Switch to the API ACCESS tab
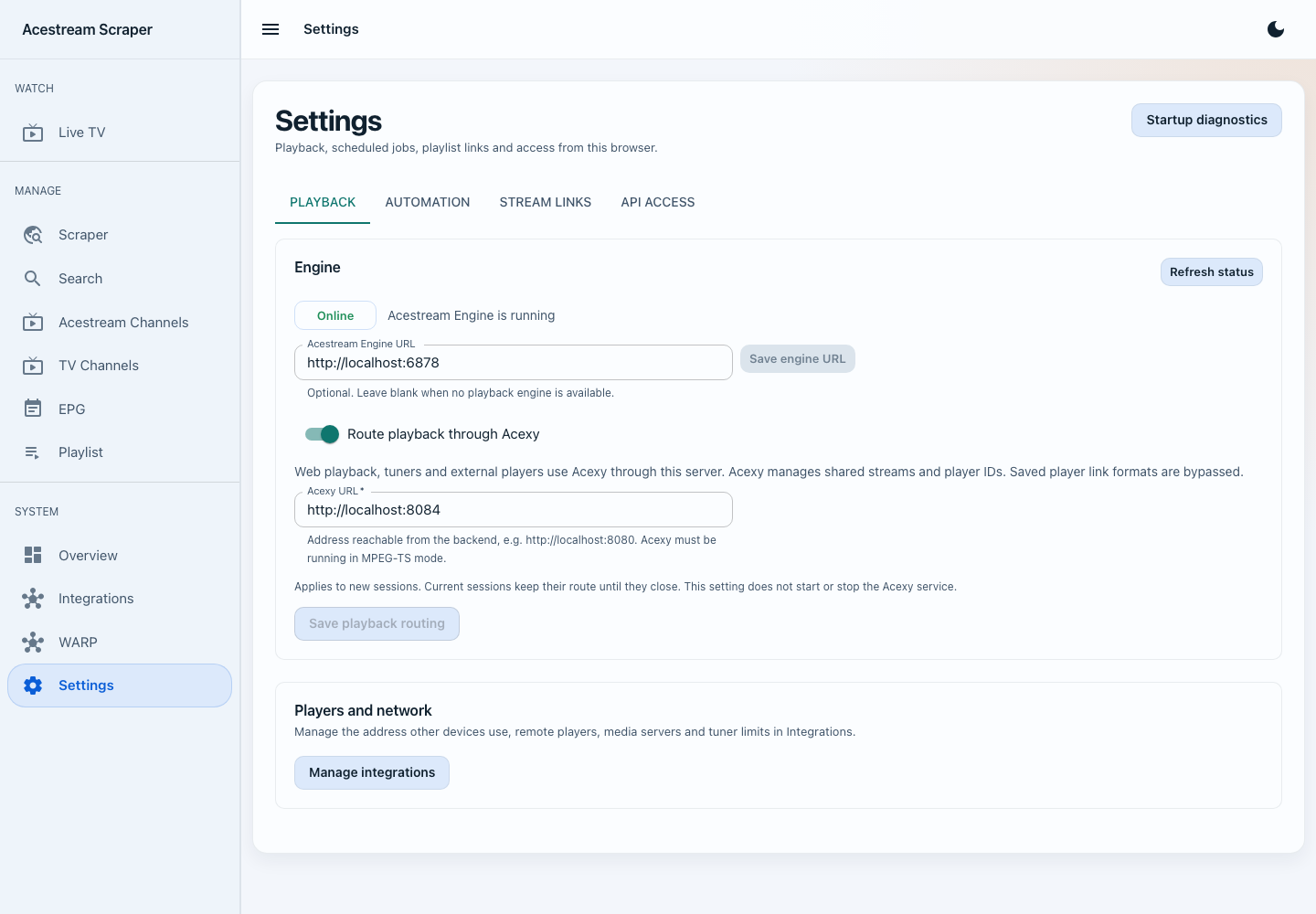This screenshot has width=1316, height=914. pos(658,202)
